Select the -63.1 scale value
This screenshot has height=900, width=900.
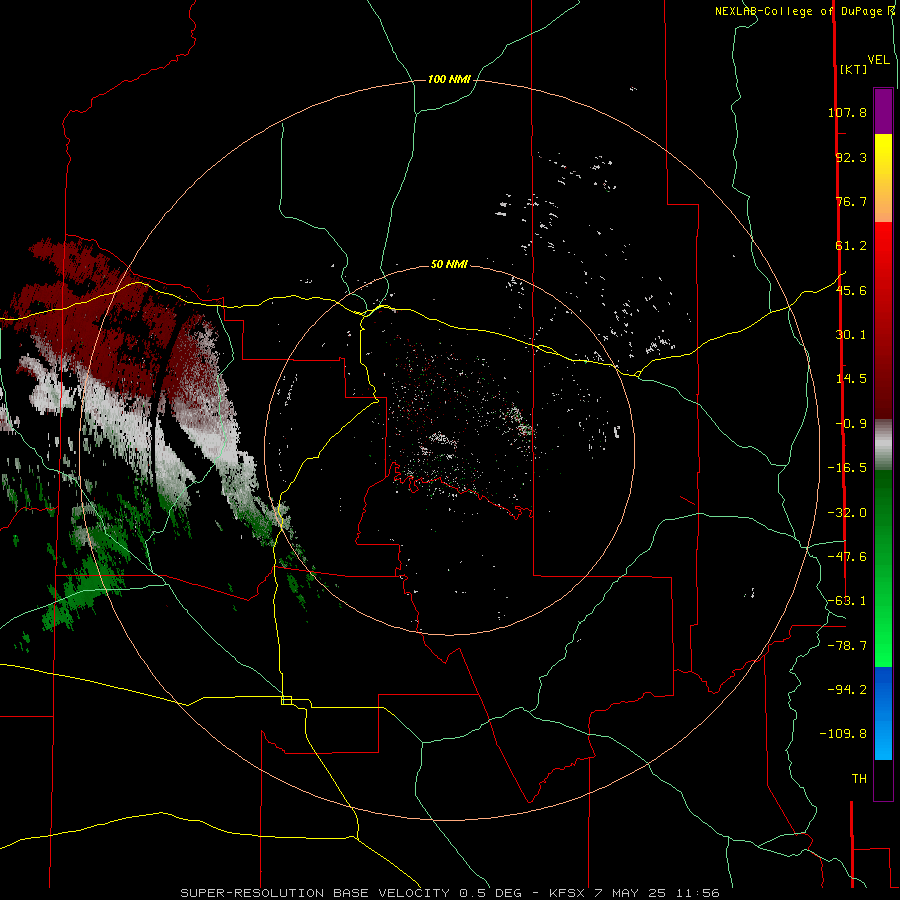click(x=847, y=600)
